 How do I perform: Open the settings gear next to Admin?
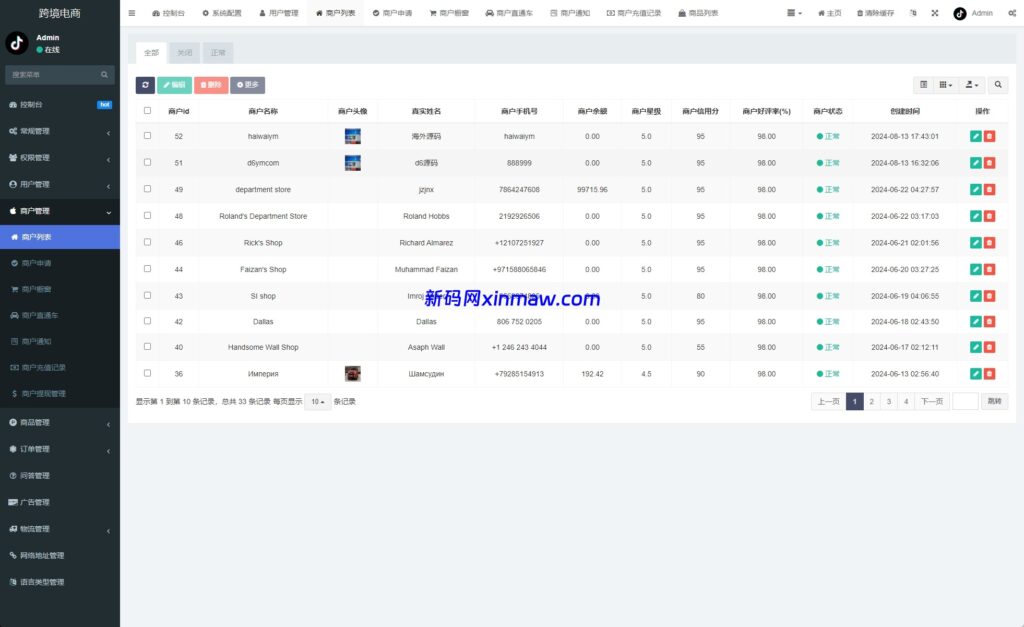[x=1014, y=13]
